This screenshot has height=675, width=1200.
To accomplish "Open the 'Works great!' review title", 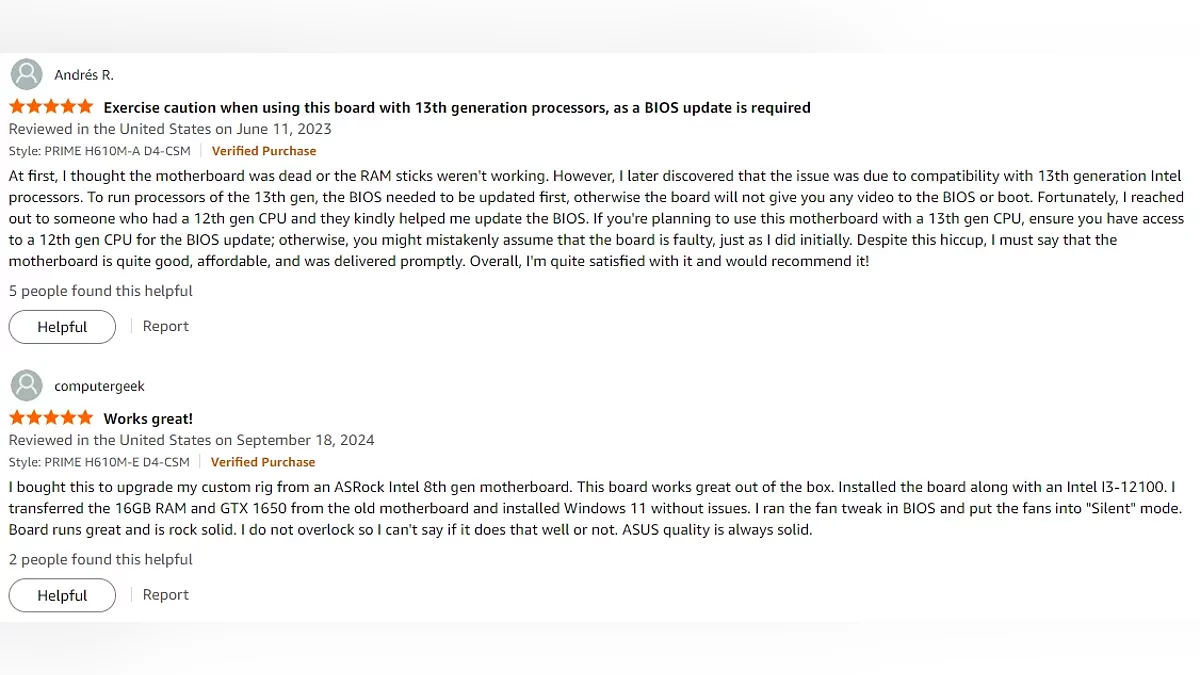I will (148, 418).
